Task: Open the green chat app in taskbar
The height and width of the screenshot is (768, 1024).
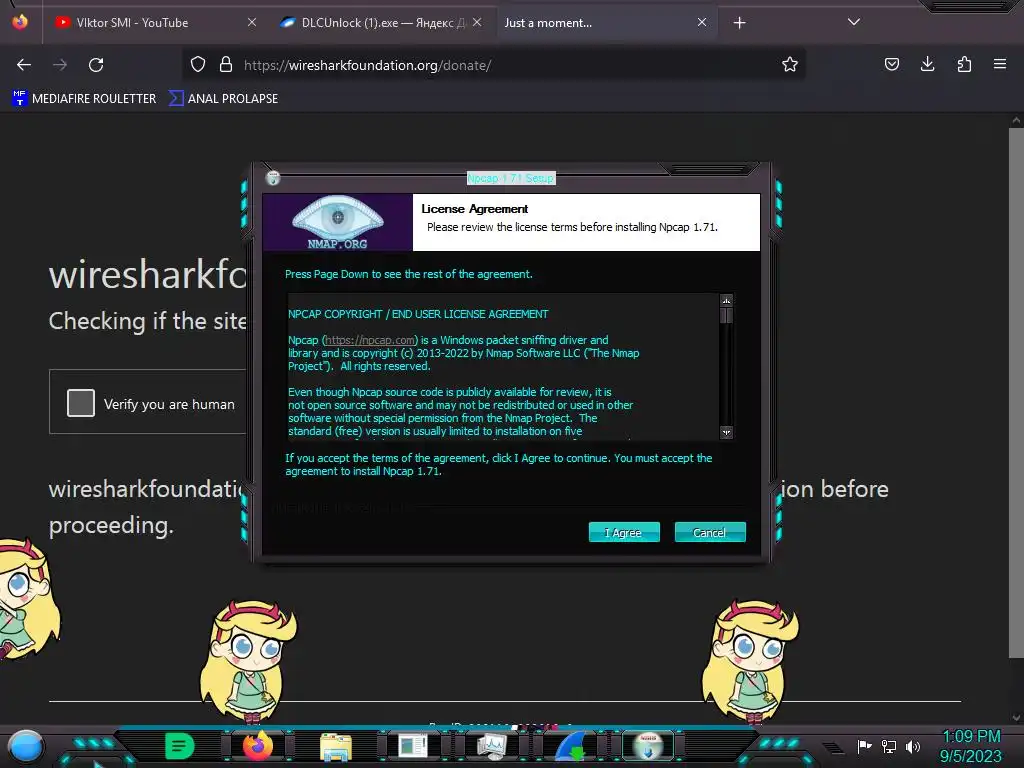Action: (x=179, y=746)
